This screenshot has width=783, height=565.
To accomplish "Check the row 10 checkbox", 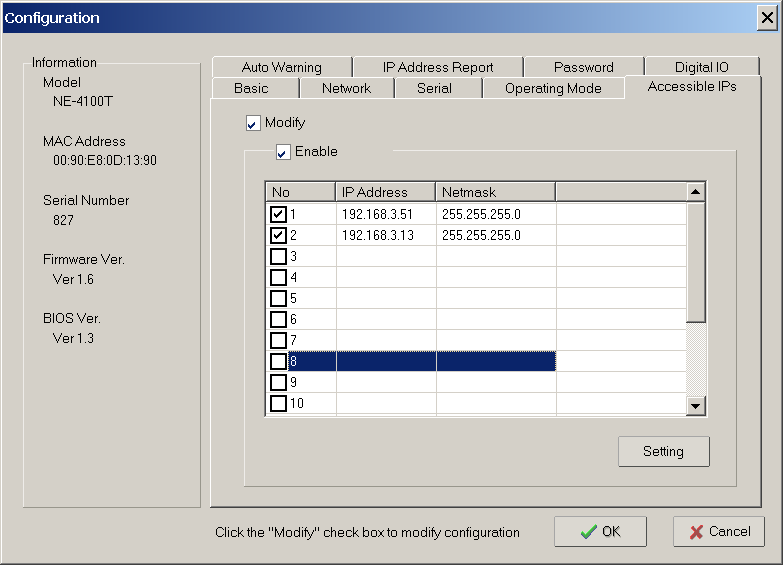I will pos(278,403).
